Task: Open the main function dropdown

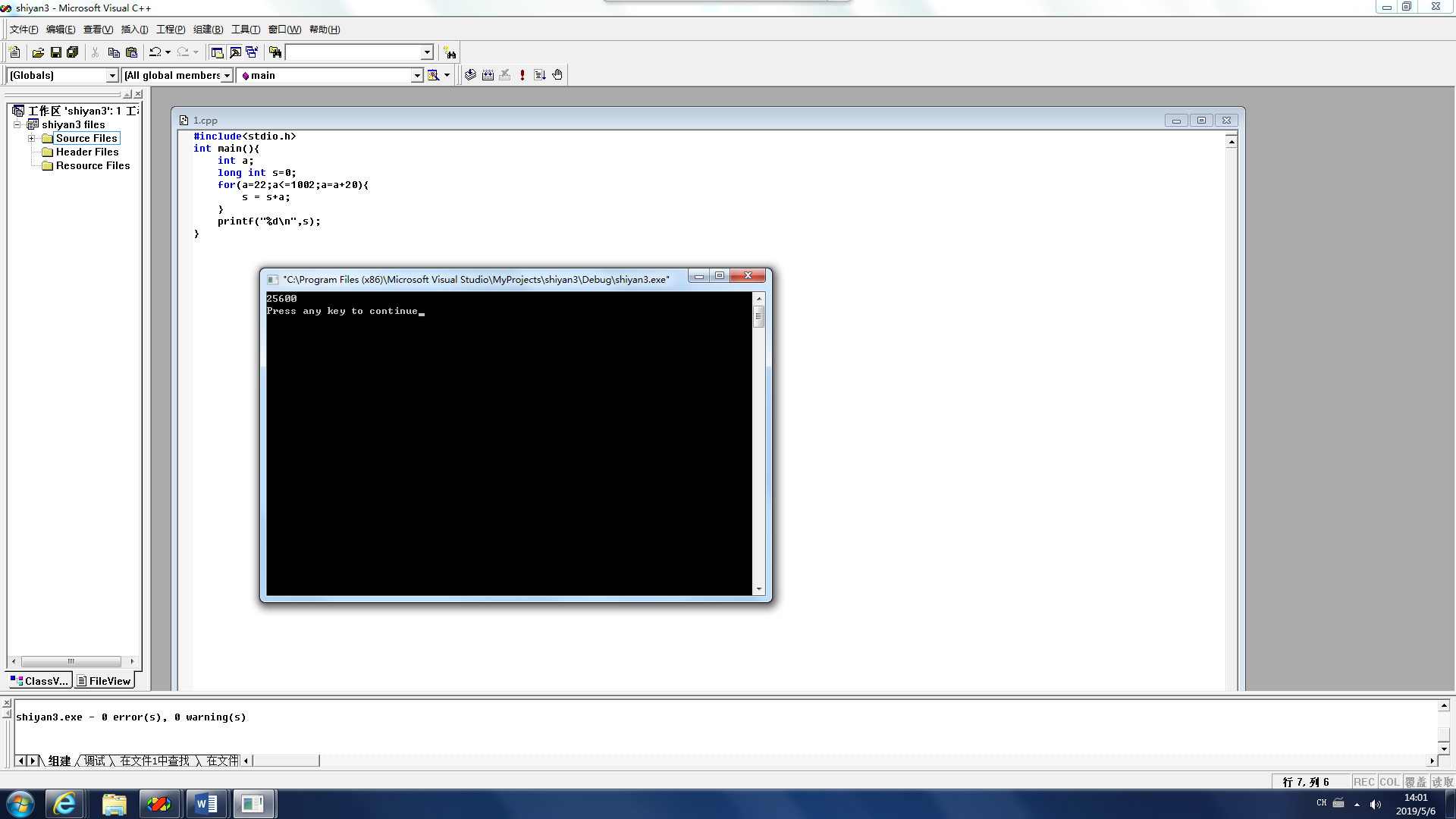Action: point(416,75)
